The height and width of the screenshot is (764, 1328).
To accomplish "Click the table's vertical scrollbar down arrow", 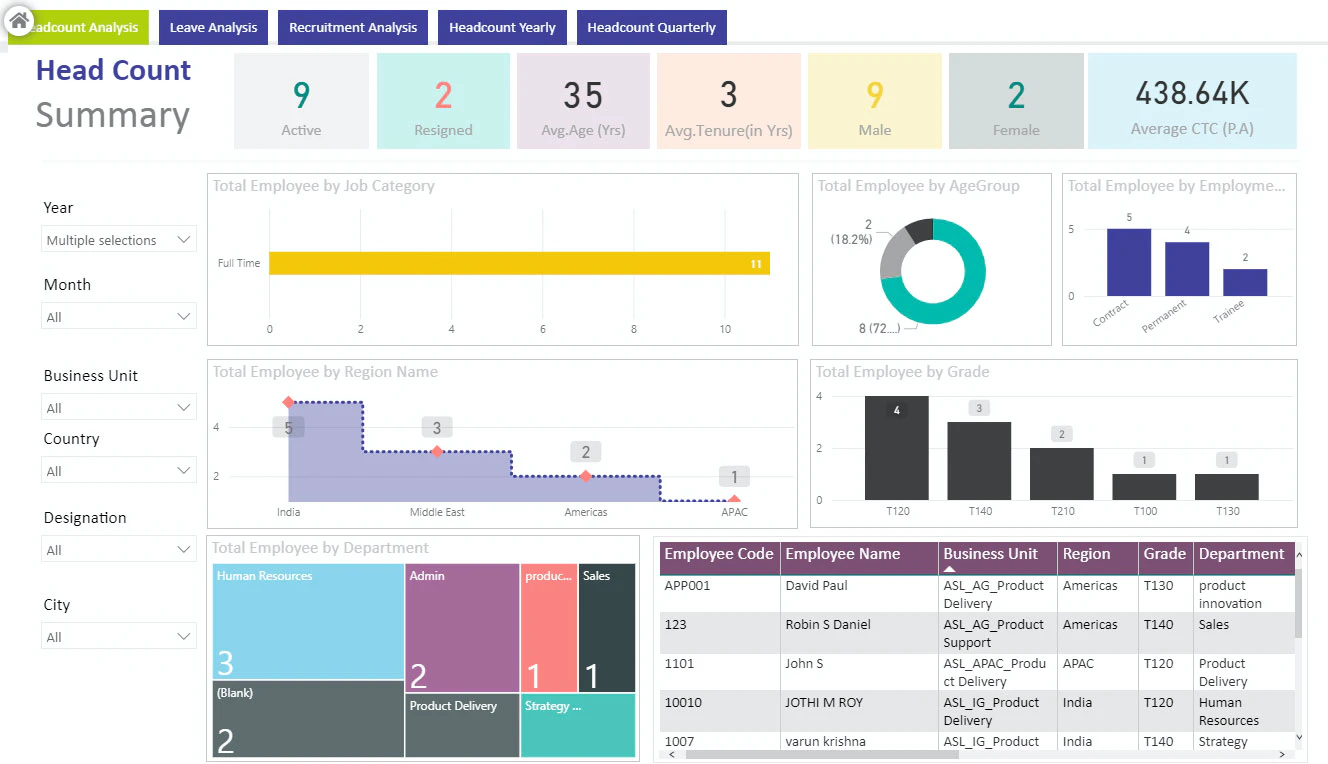I will (x=1299, y=737).
